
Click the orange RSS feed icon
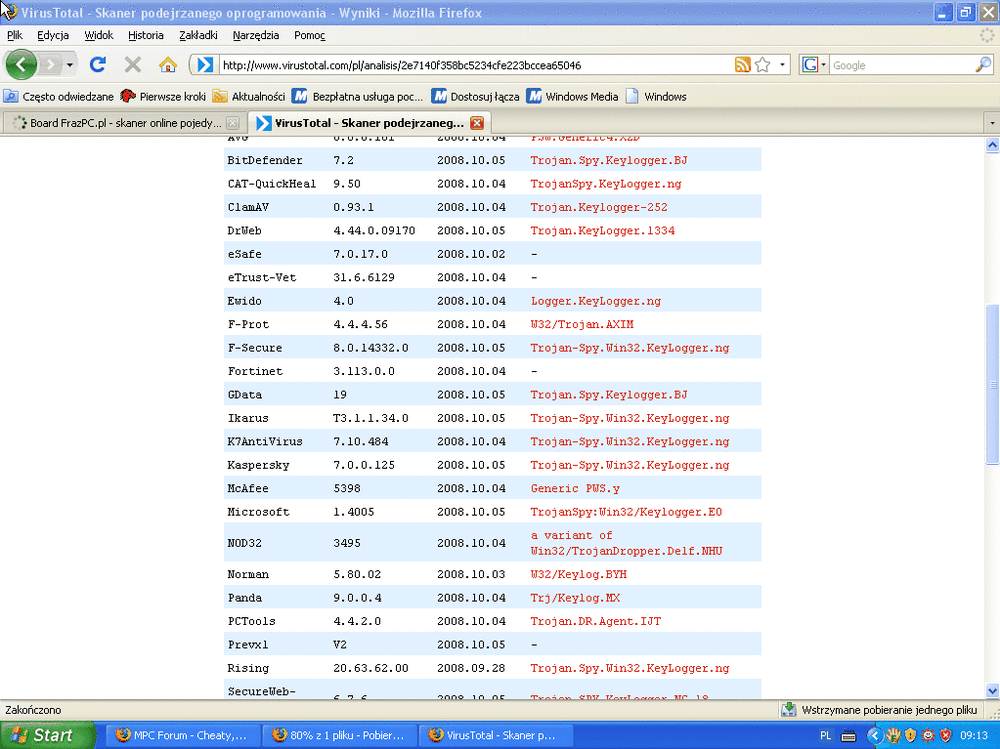(742, 64)
